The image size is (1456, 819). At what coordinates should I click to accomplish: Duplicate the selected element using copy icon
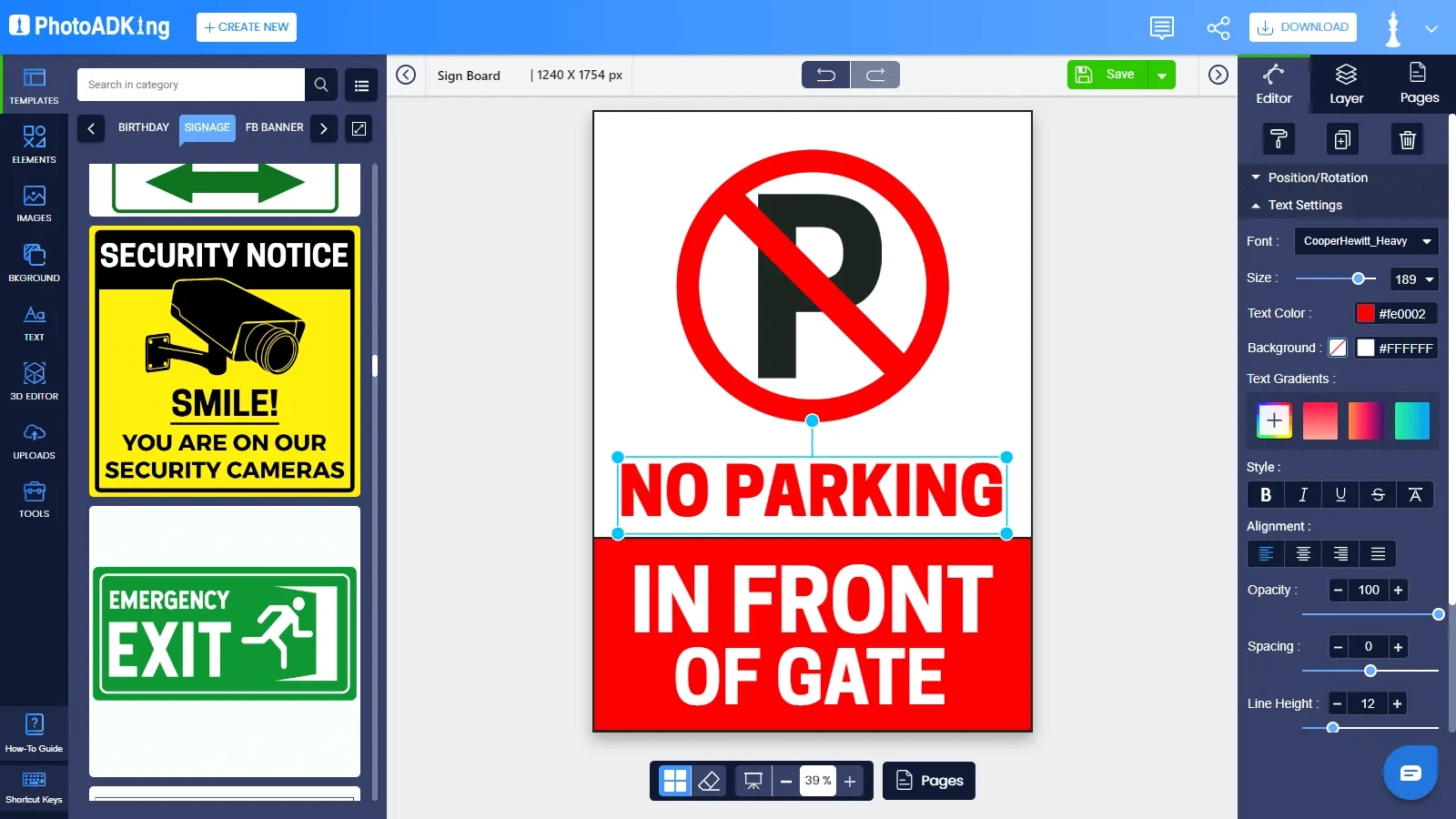coord(1343,139)
